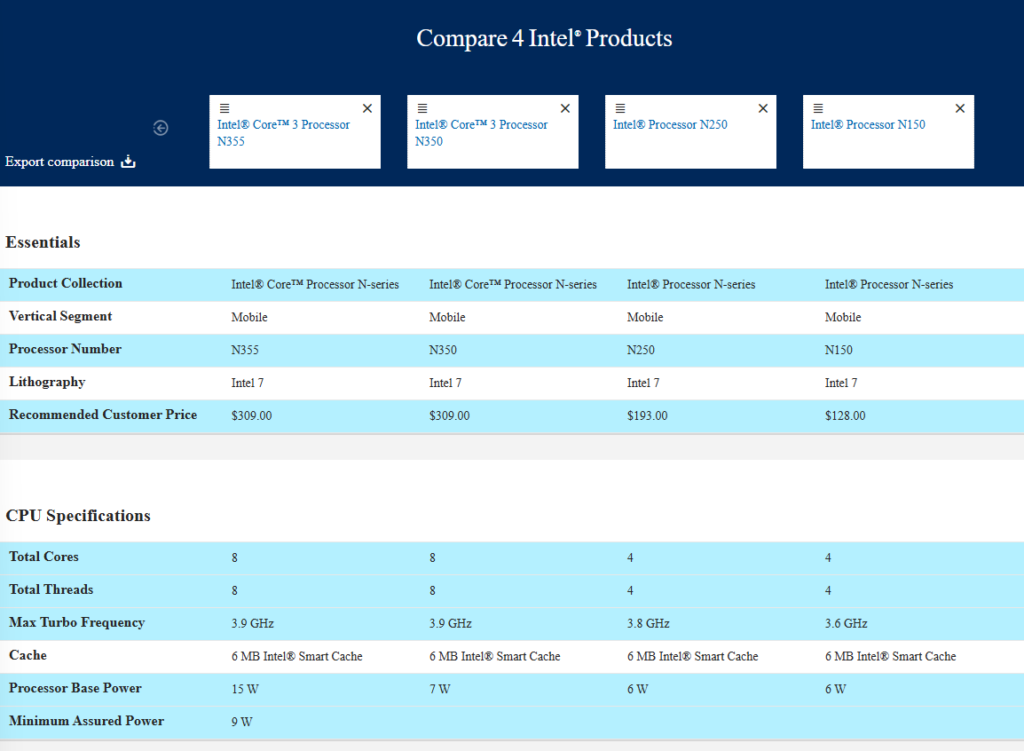Click the Processor Number row label
1024x751 pixels.
tap(65, 349)
